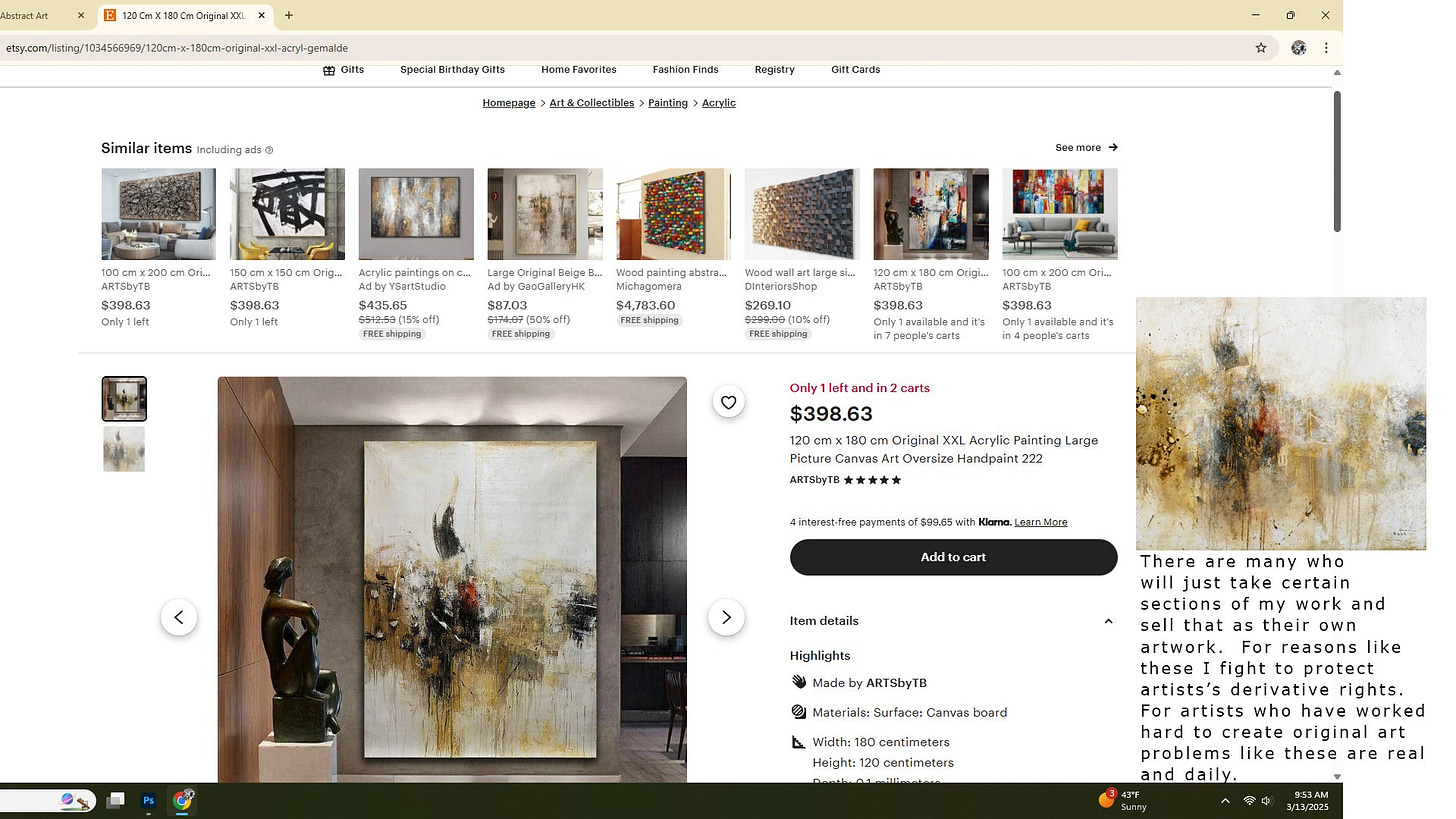Click the Gifts icon in the navigation
This screenshot has width=1456, height=819.
click(328, 70)
